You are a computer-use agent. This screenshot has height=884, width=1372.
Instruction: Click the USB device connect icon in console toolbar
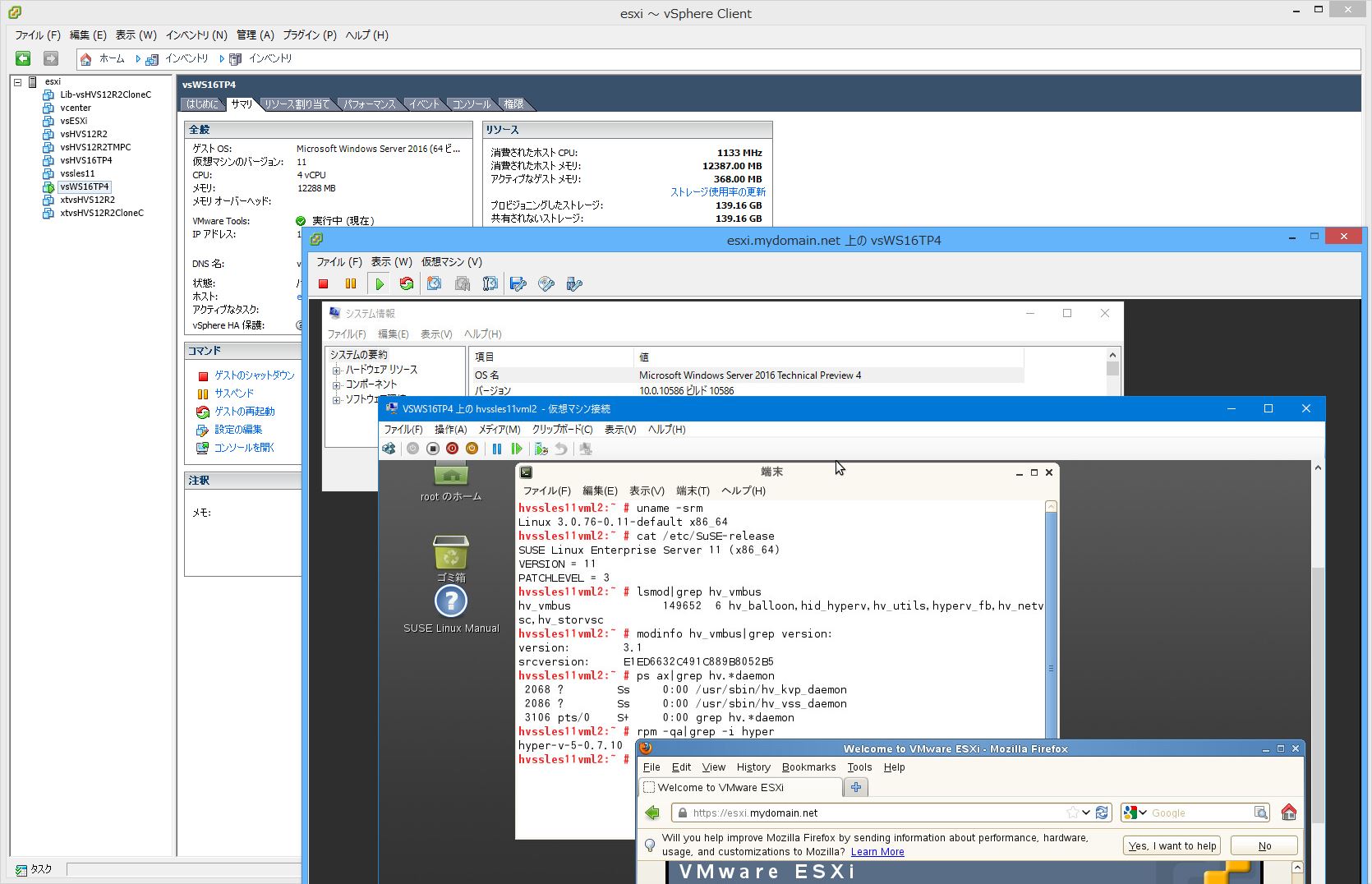(x=574, y=284)
